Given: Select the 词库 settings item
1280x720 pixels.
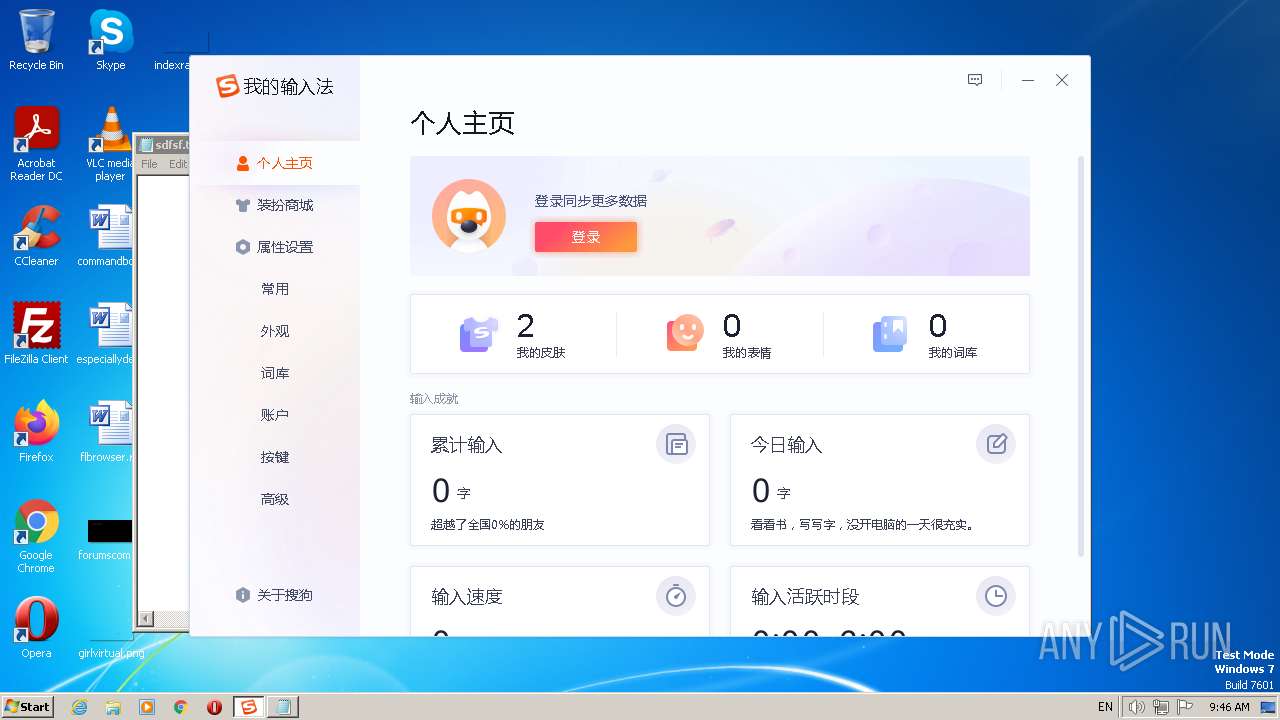Looking at the screenshot, I should coord(275,373).
